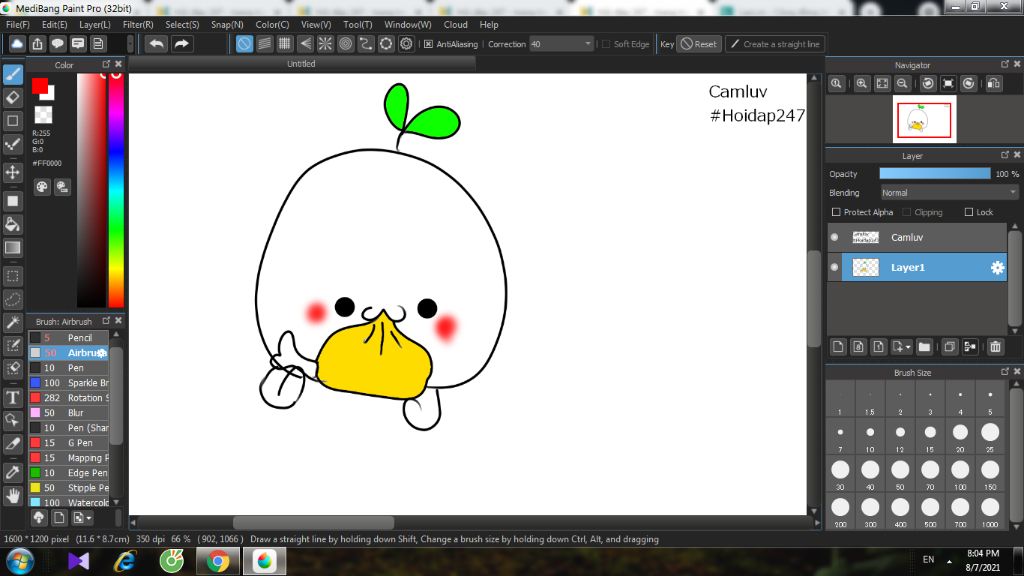Switch to Untitled canvas tab
Screen dimensions: 1024x576
[x=301, y=64]
